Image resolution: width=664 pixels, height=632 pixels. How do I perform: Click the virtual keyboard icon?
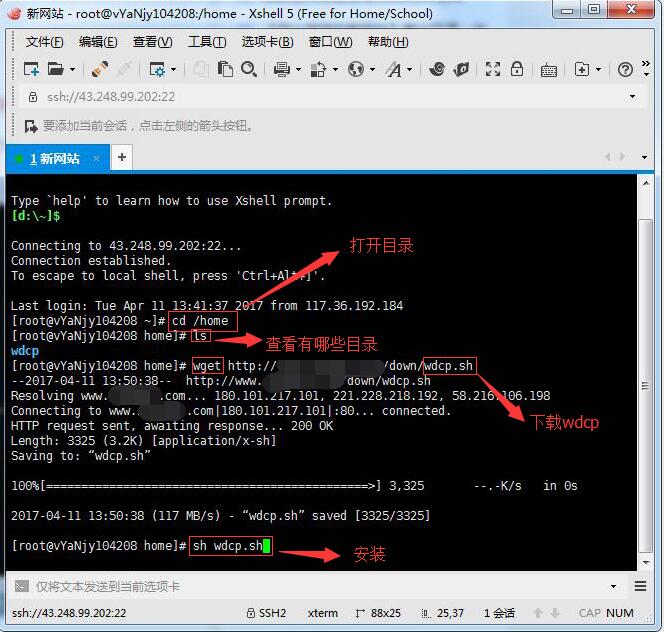point(549,70)
